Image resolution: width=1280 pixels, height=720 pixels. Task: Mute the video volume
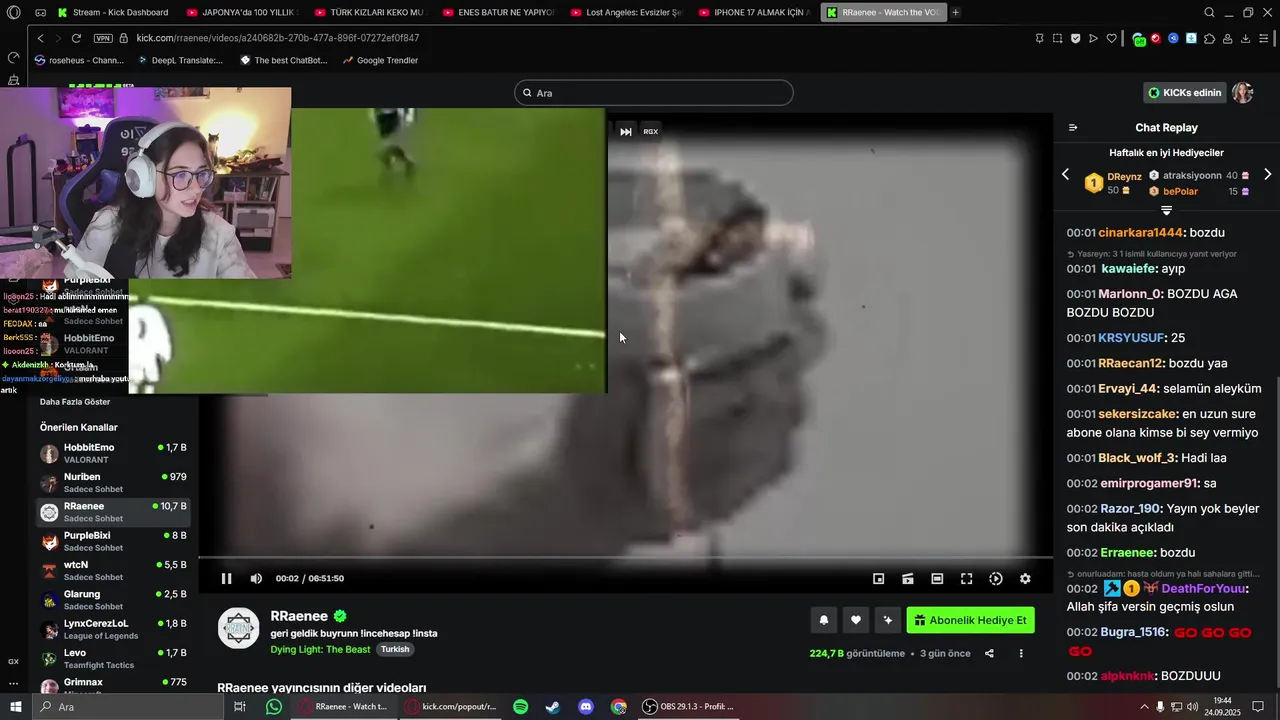[x=256, y=578]
